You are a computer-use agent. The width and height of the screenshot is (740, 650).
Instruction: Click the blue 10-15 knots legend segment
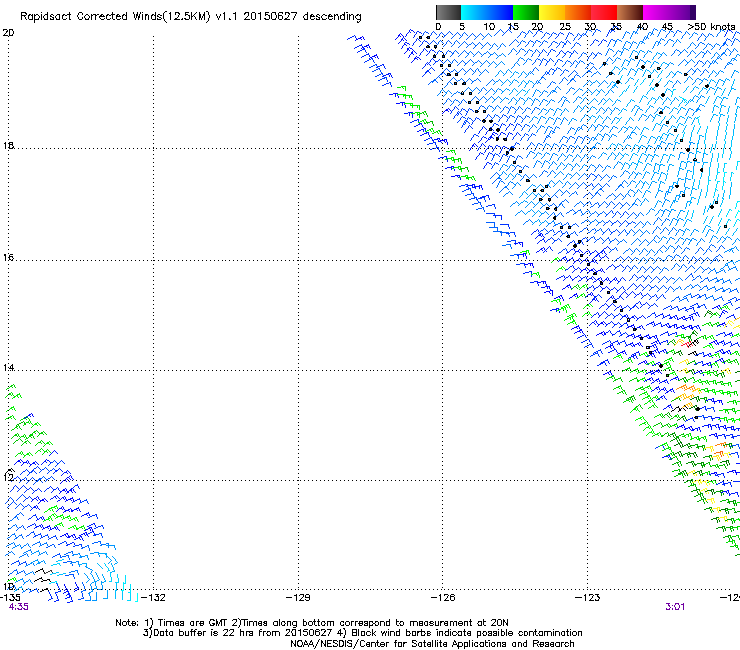(500, 12)
